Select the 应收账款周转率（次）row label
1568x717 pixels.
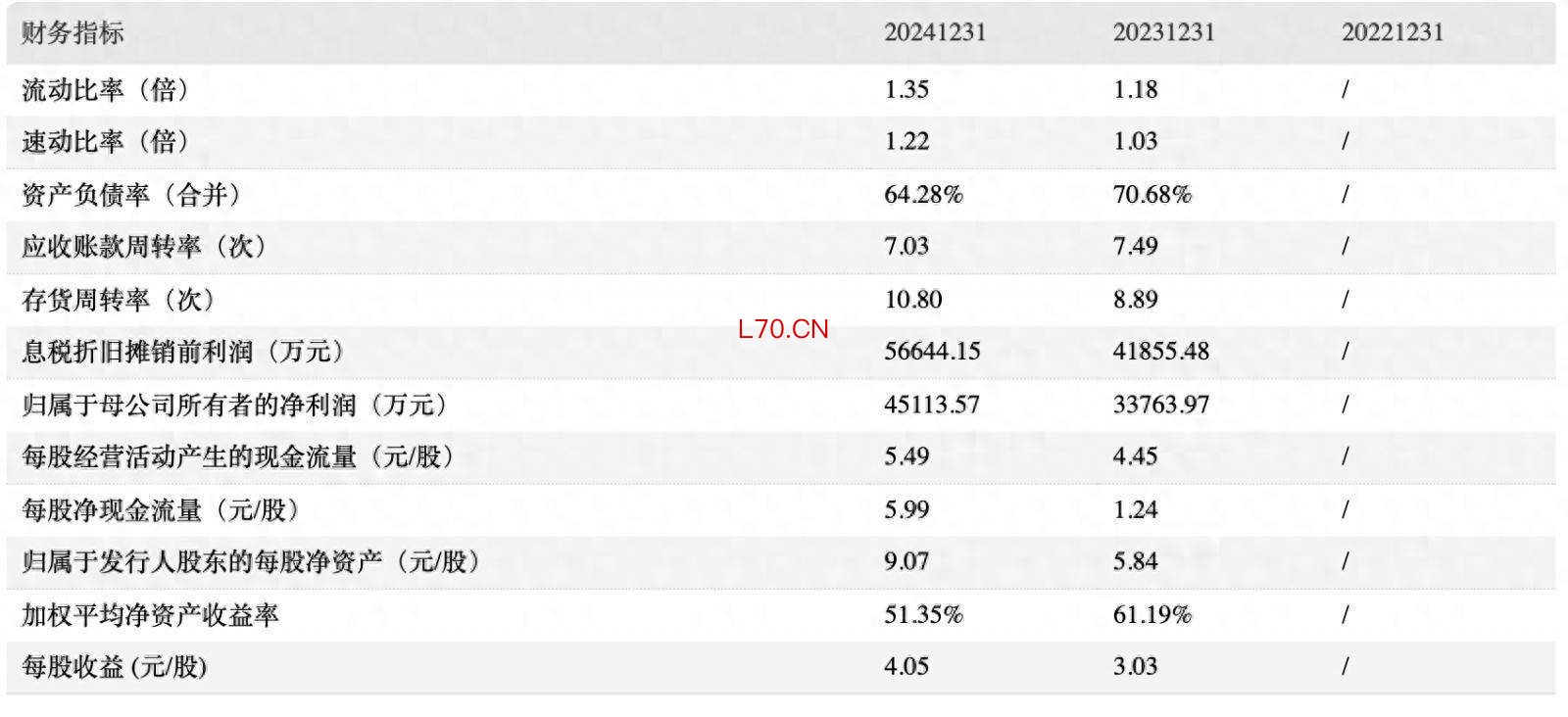tap(144, 247)
